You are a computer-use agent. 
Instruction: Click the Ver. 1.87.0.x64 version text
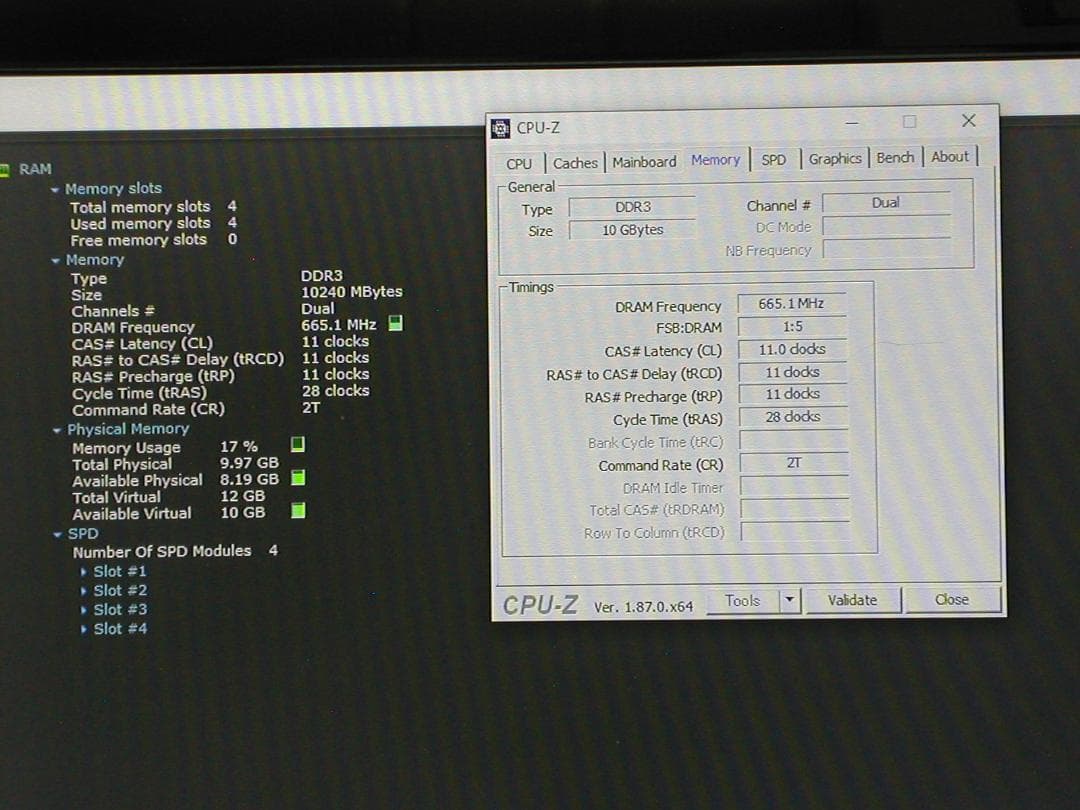coord(643,607)
